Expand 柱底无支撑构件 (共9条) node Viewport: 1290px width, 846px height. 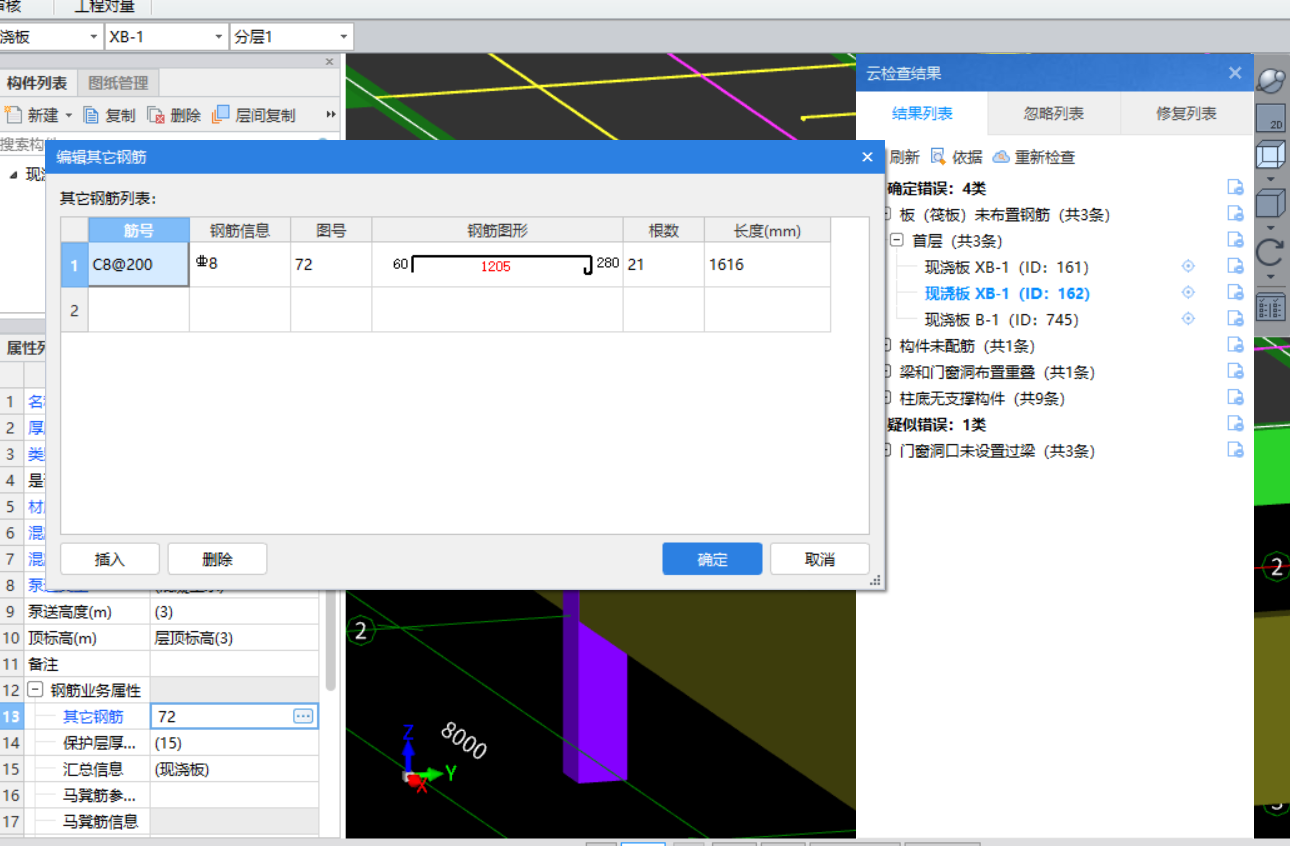click(886, 398)
